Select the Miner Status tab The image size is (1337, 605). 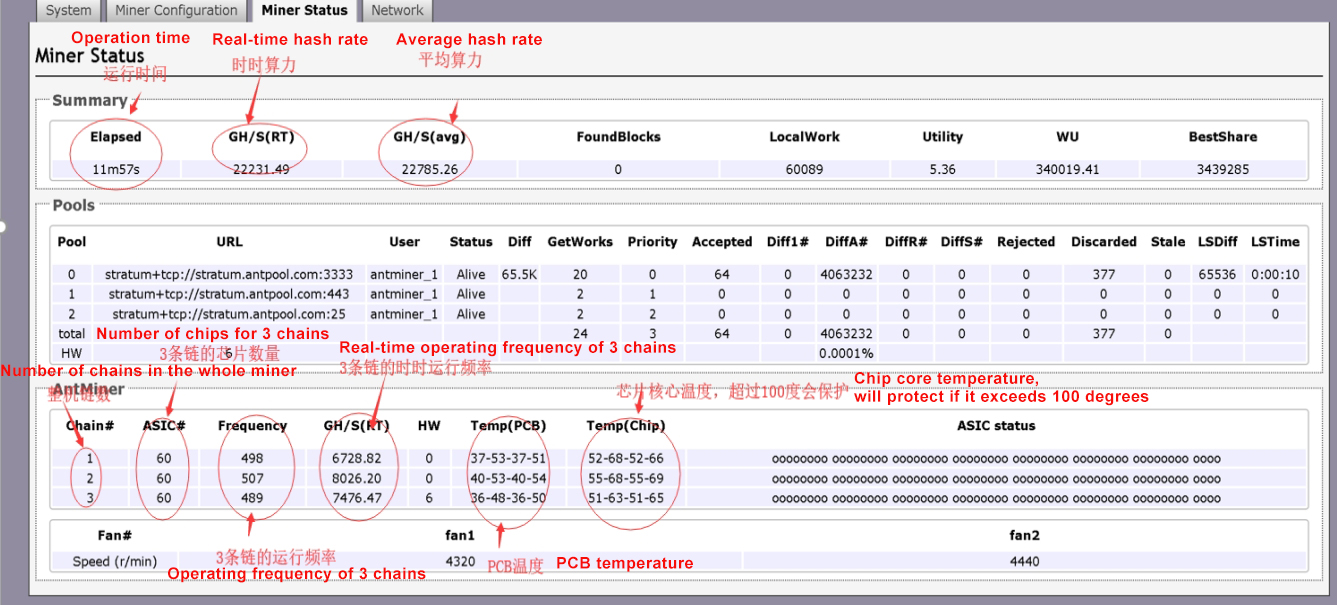[x=304, y=11]
